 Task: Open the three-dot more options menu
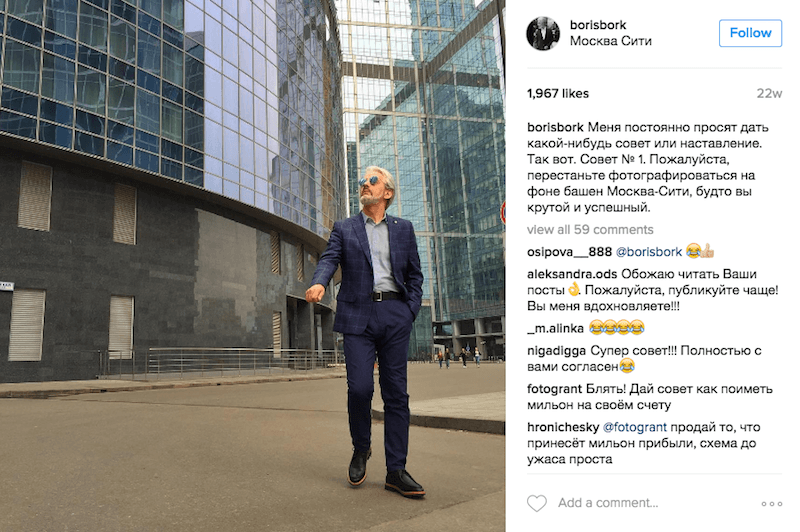coord(771,503)
